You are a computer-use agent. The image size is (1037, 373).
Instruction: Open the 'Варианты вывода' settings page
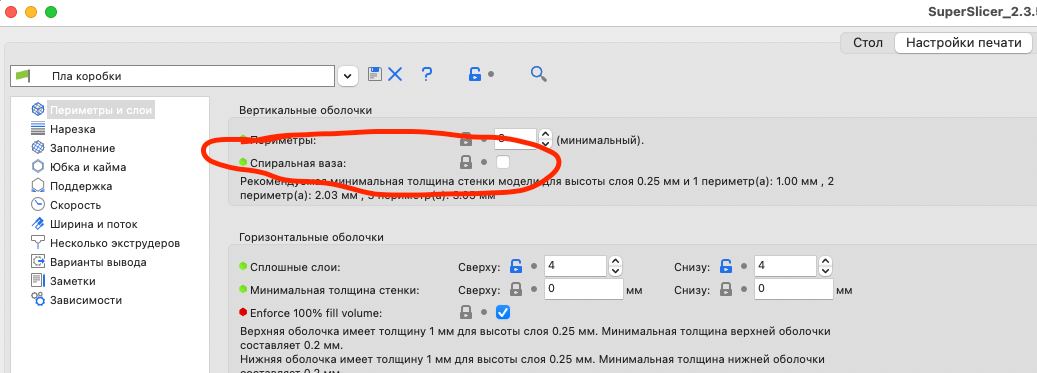coord(98,262)
